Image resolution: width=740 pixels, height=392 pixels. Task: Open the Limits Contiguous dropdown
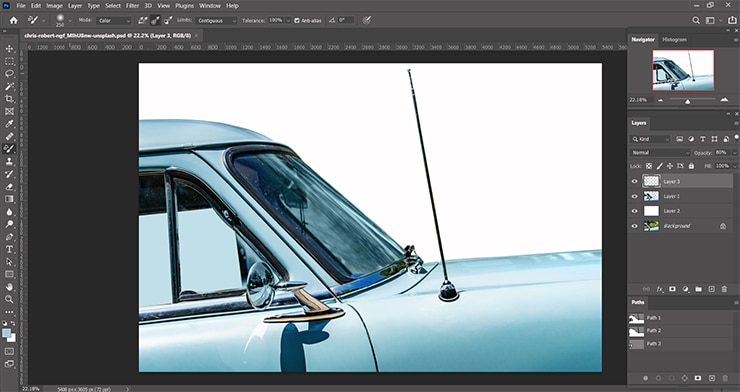(x=217, y=21)
